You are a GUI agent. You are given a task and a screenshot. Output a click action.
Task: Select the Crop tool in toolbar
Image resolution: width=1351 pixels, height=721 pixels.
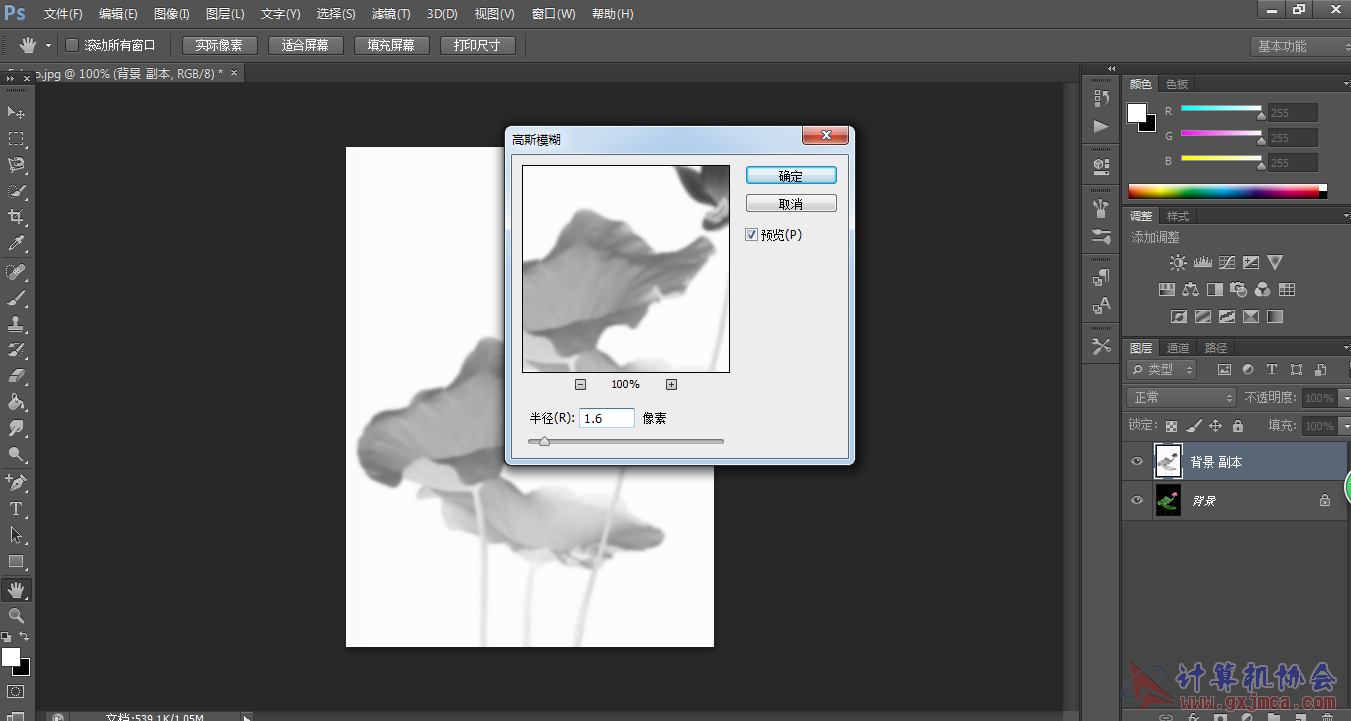[x=16, y=217]
